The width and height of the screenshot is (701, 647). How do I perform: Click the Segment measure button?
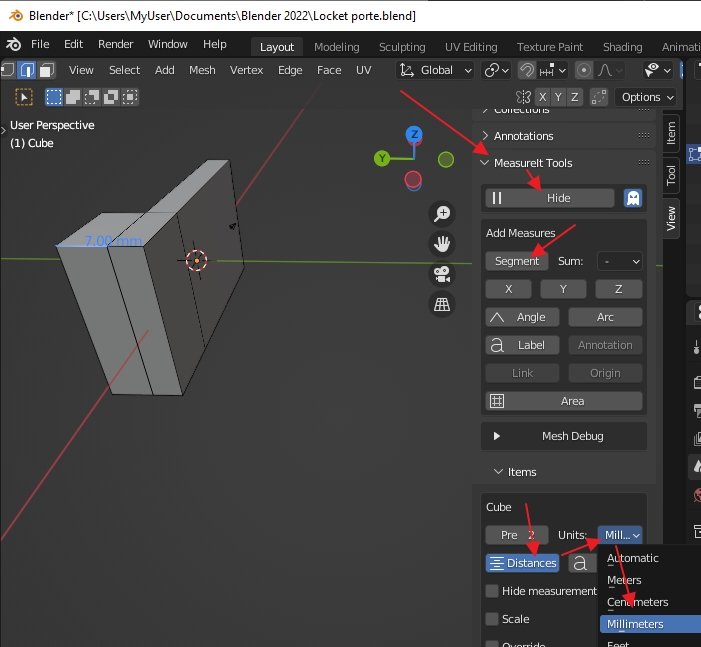(517, 262)
